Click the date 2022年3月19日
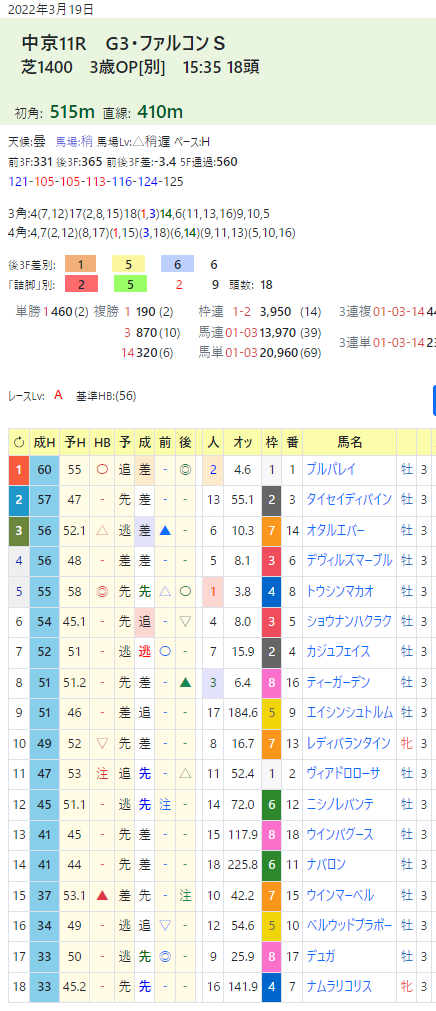436x1011 pixels. click(x=51, y=8)
